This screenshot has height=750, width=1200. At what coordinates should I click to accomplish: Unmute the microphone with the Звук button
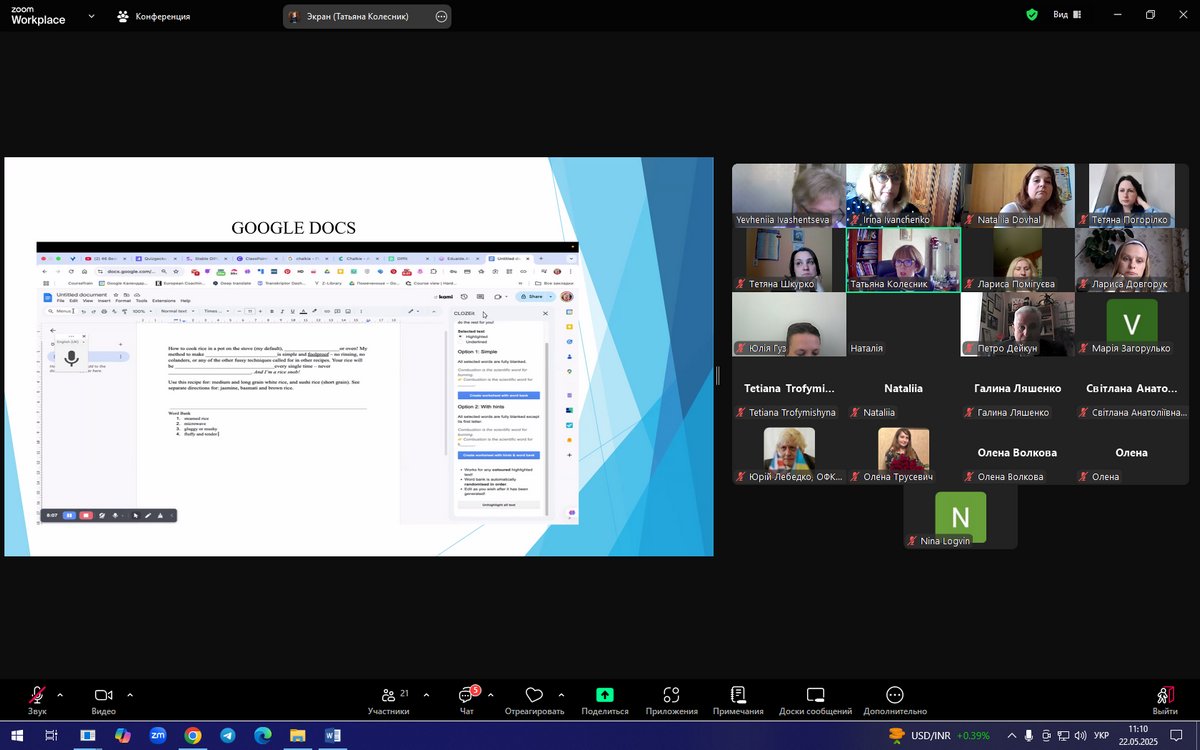pyautogui.click(x=37, y=700)
